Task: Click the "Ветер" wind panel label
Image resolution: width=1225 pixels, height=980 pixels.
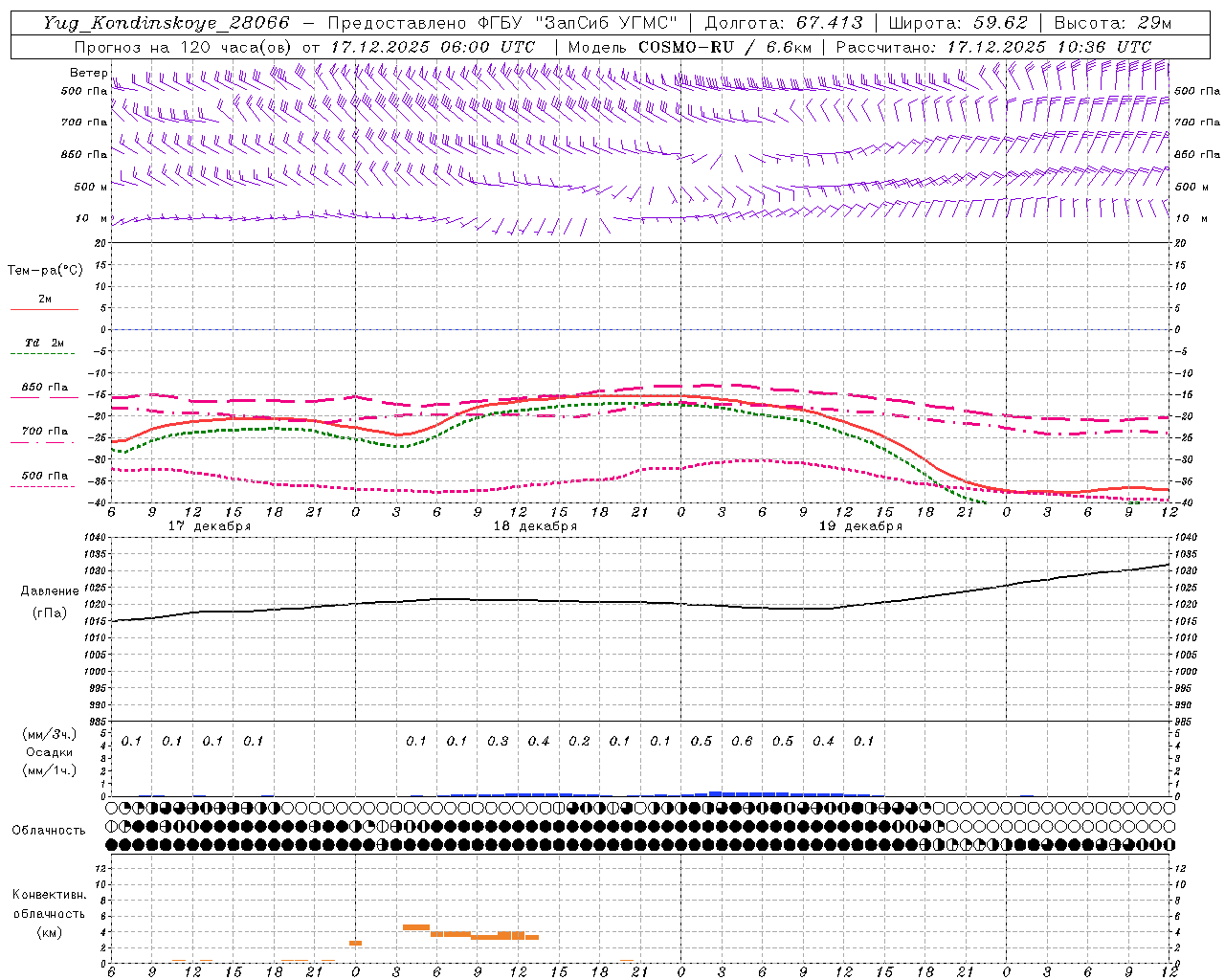Action: (88, 73)
